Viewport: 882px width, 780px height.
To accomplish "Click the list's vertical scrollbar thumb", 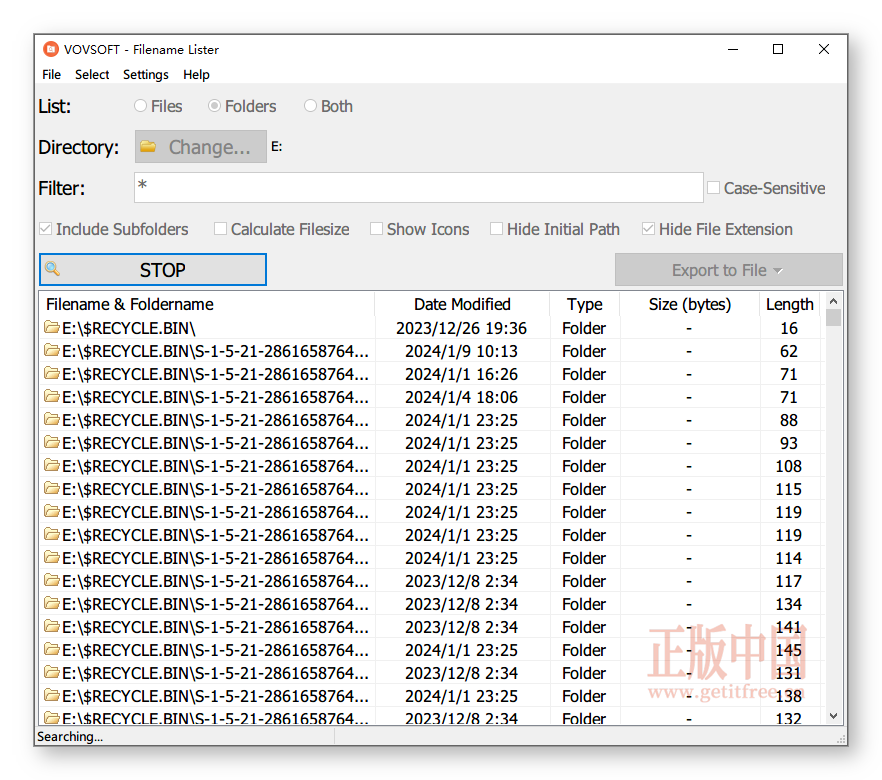I will pos(834,318).
